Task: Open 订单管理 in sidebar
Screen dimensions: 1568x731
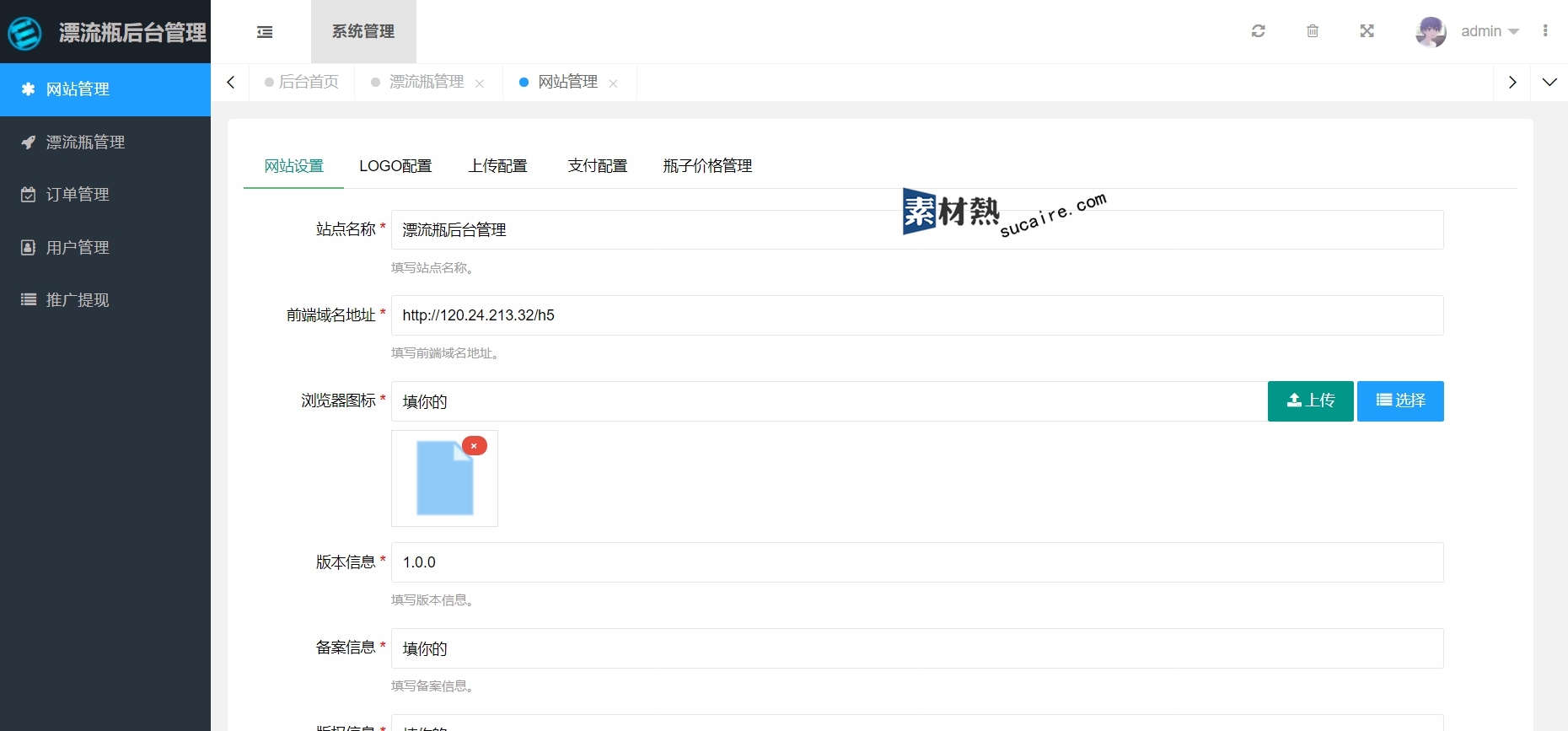Action: [x=105, y=195]
